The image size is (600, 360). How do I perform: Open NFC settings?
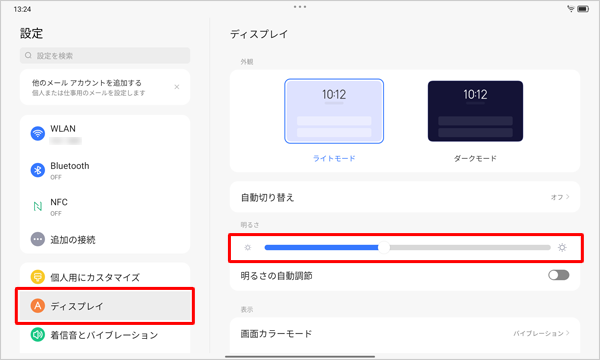[x=105, y=207]
